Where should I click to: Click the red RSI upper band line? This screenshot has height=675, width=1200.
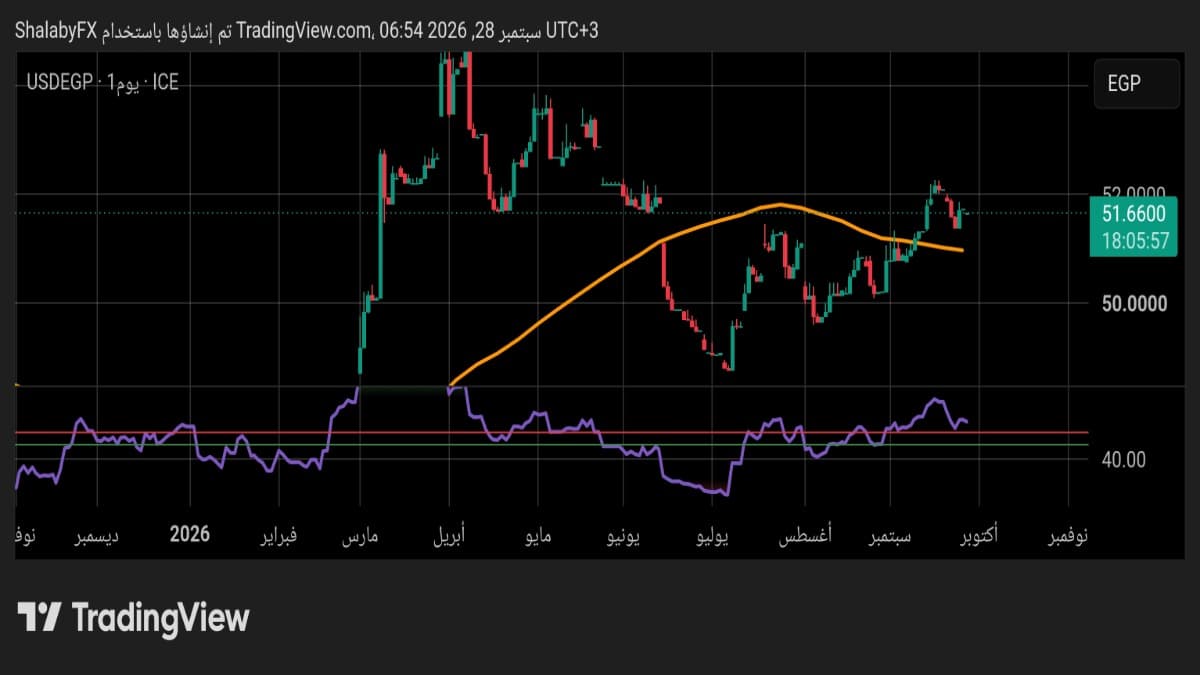pyautogui.click(x=550, y=433)
